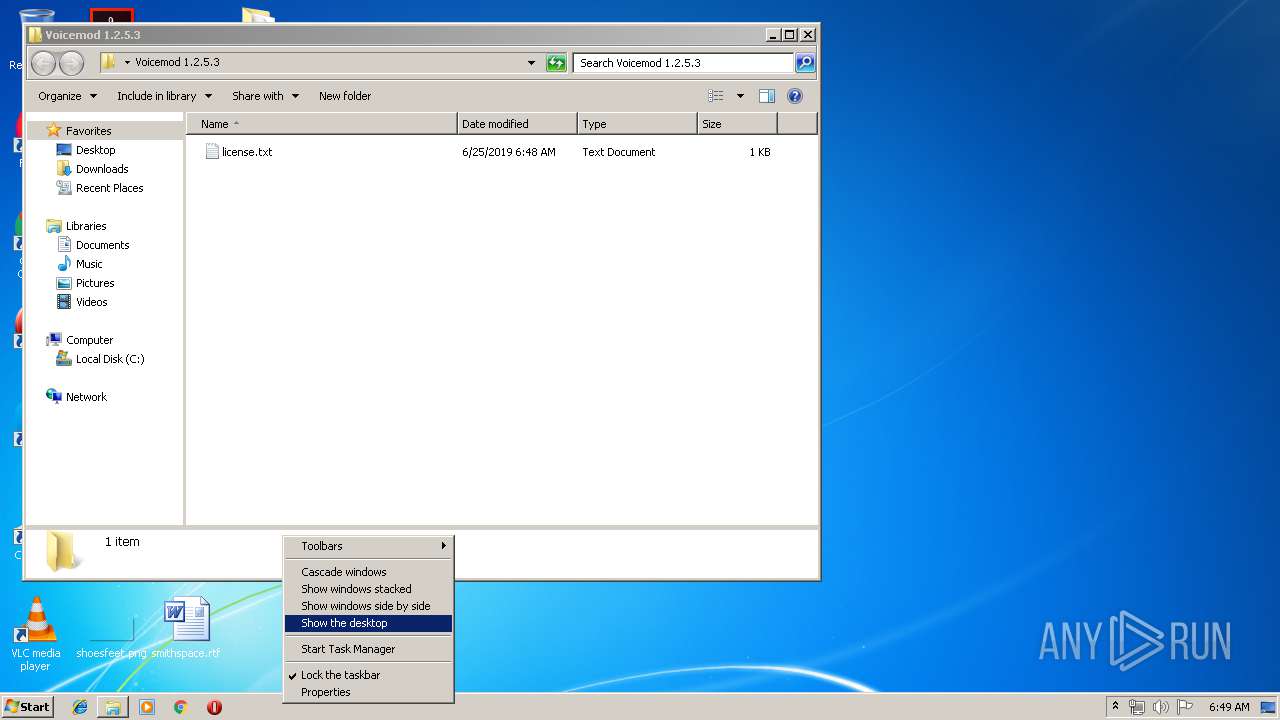Change view using the views icon
Viewport: 1280px width, 720px height.
coord(716,96)
